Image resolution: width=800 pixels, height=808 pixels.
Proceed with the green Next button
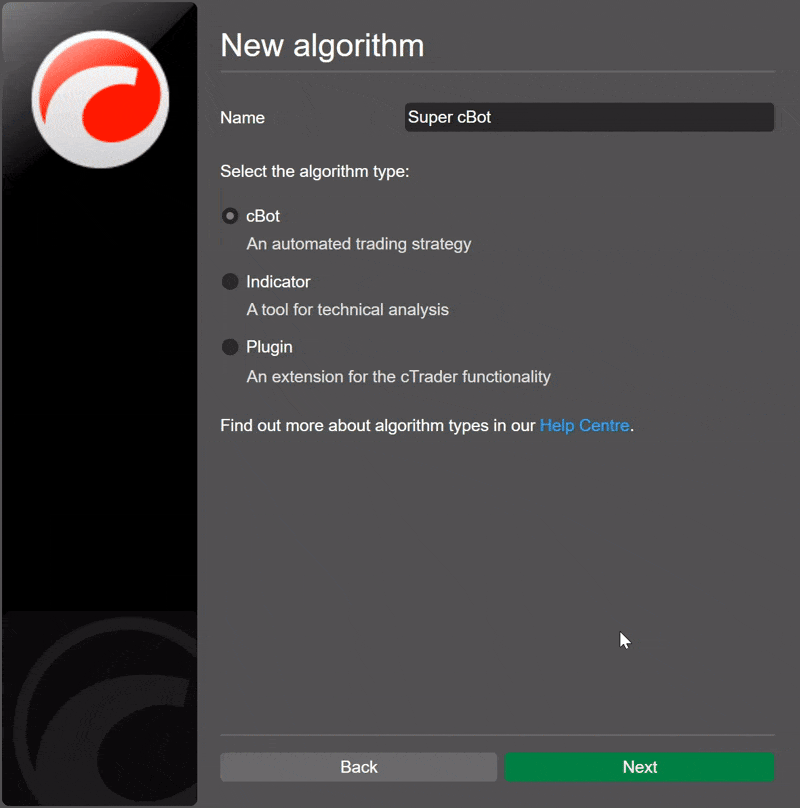(639, 767)
